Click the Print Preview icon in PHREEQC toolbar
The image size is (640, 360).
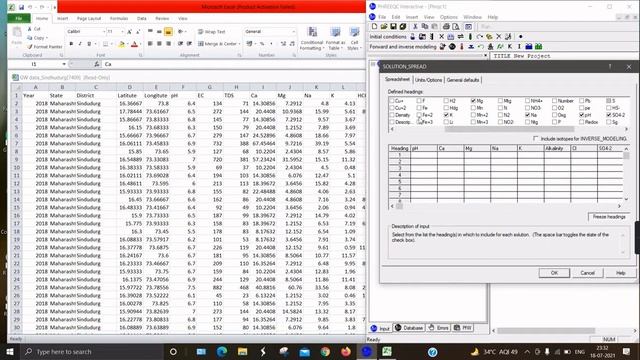pyautogui.click(x=456, y=27)
